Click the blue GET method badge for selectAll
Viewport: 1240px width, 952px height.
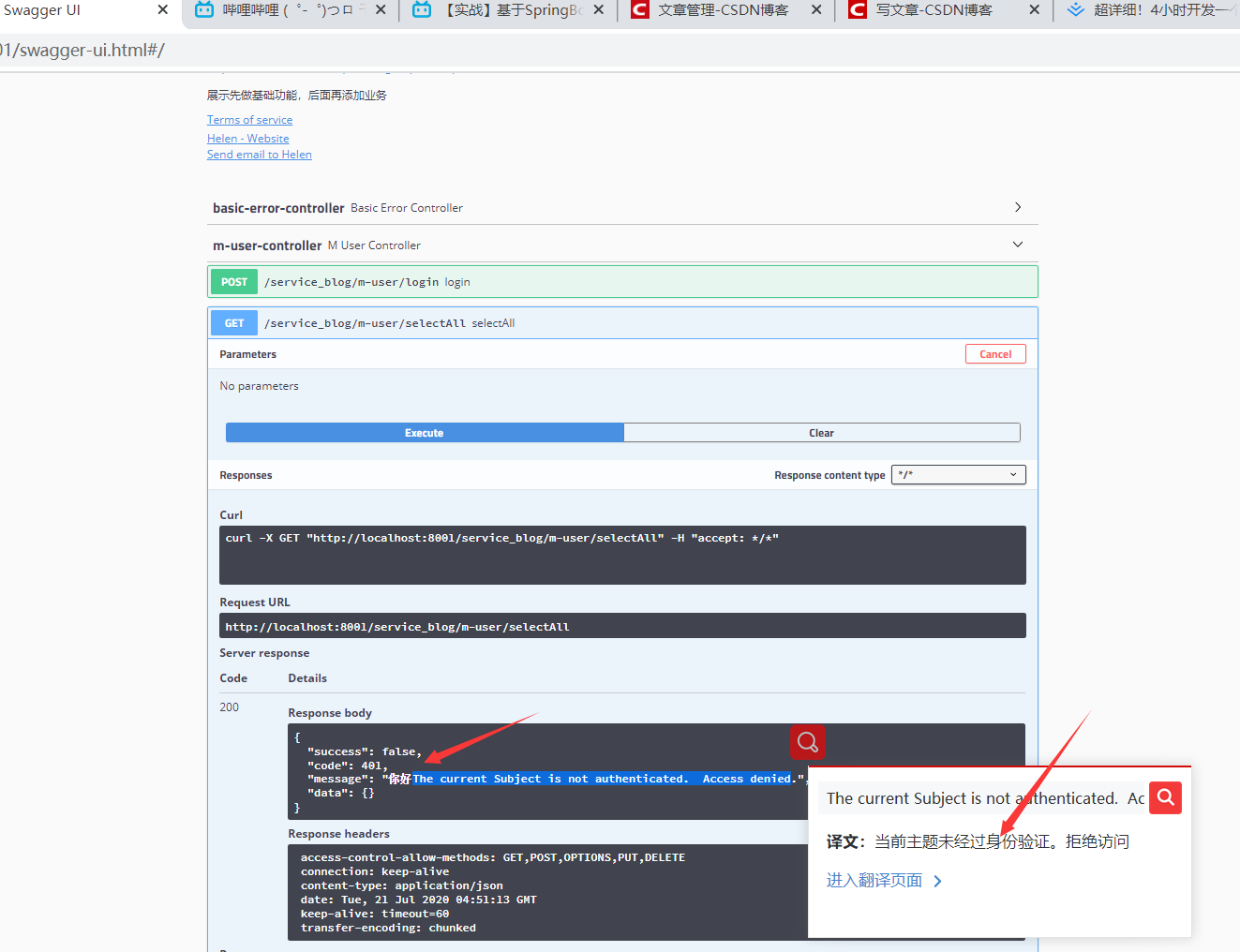233,322
